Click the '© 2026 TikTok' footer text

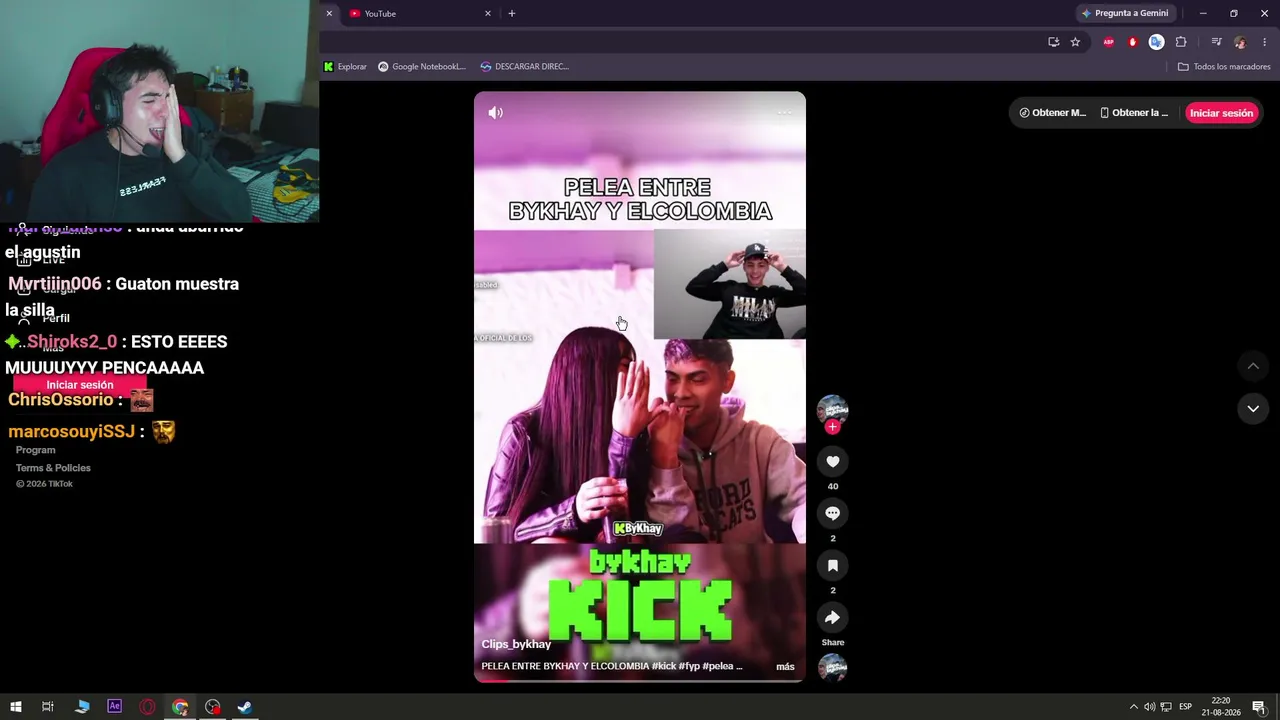pos(44,484)
